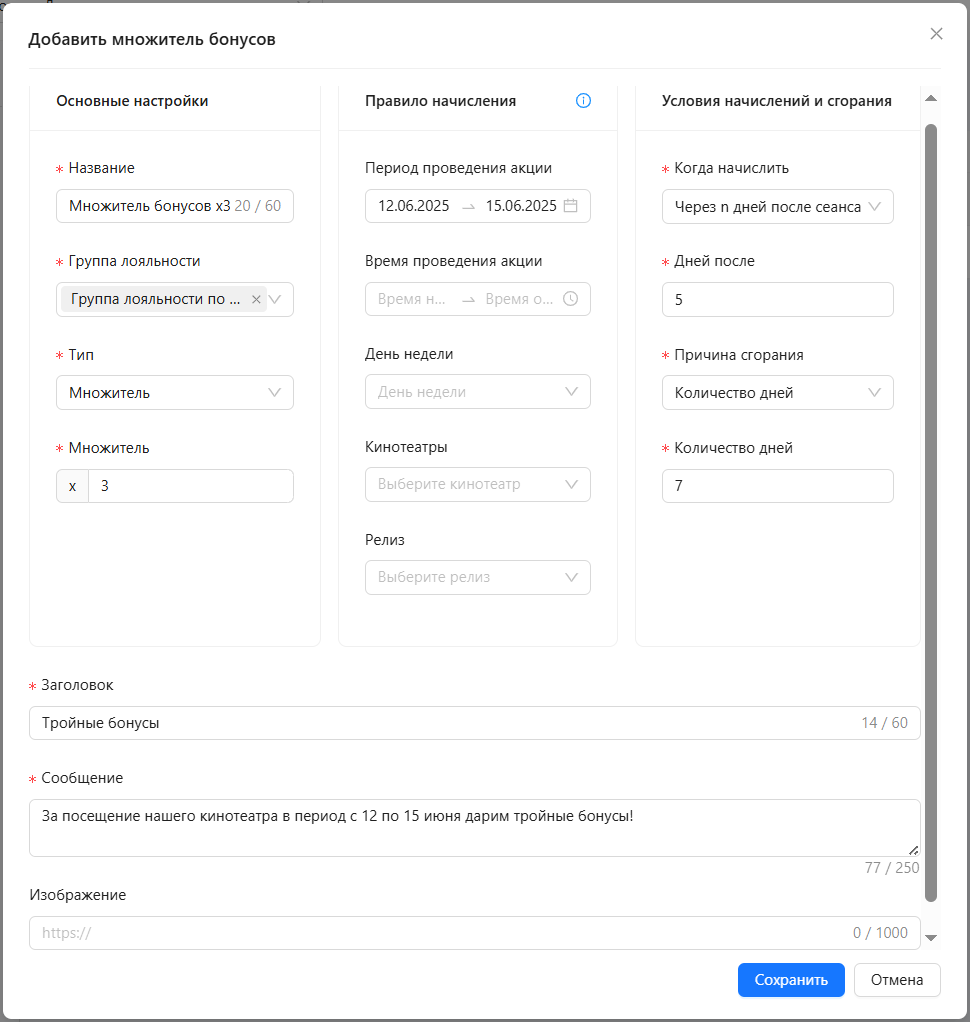Focus the Множитель value input
This screenshot has width=970, height=1022.
[x=191, y=486]
